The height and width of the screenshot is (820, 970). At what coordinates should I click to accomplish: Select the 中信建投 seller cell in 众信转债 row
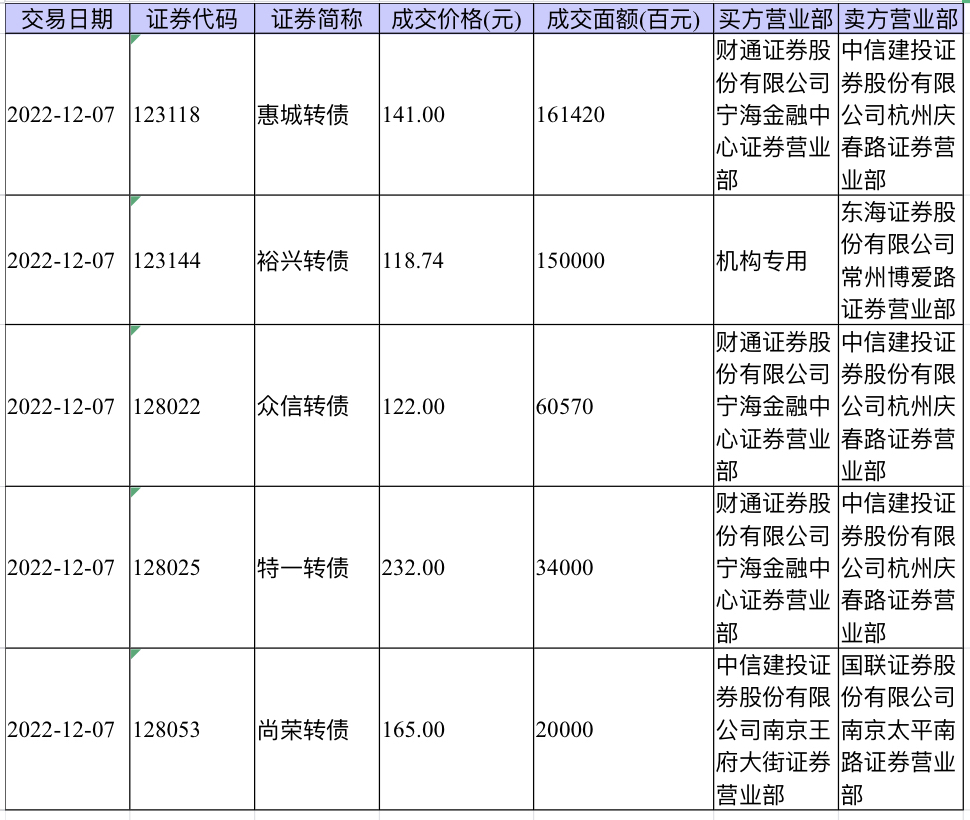click(x=900, y=406)
